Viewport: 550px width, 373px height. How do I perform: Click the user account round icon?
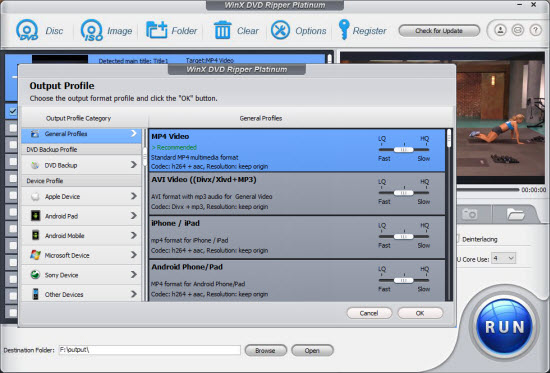500,30
